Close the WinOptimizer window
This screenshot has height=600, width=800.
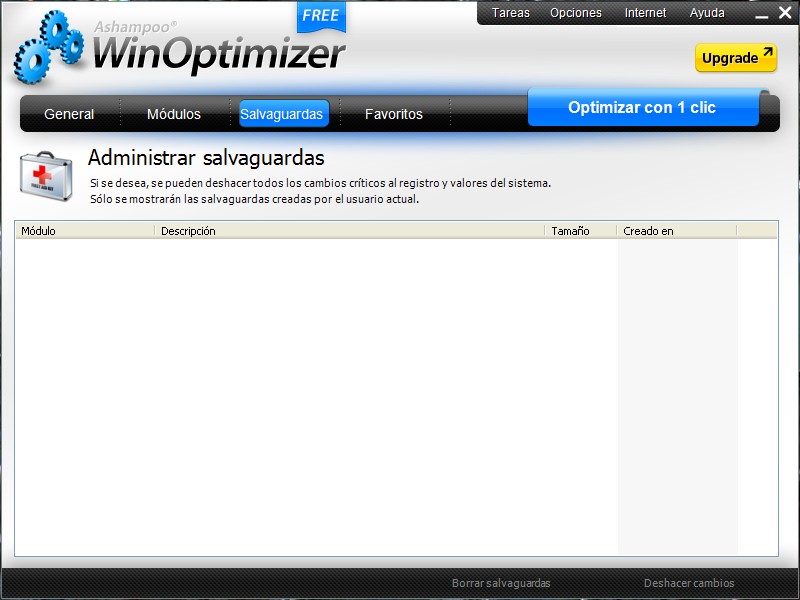point(785,12)
